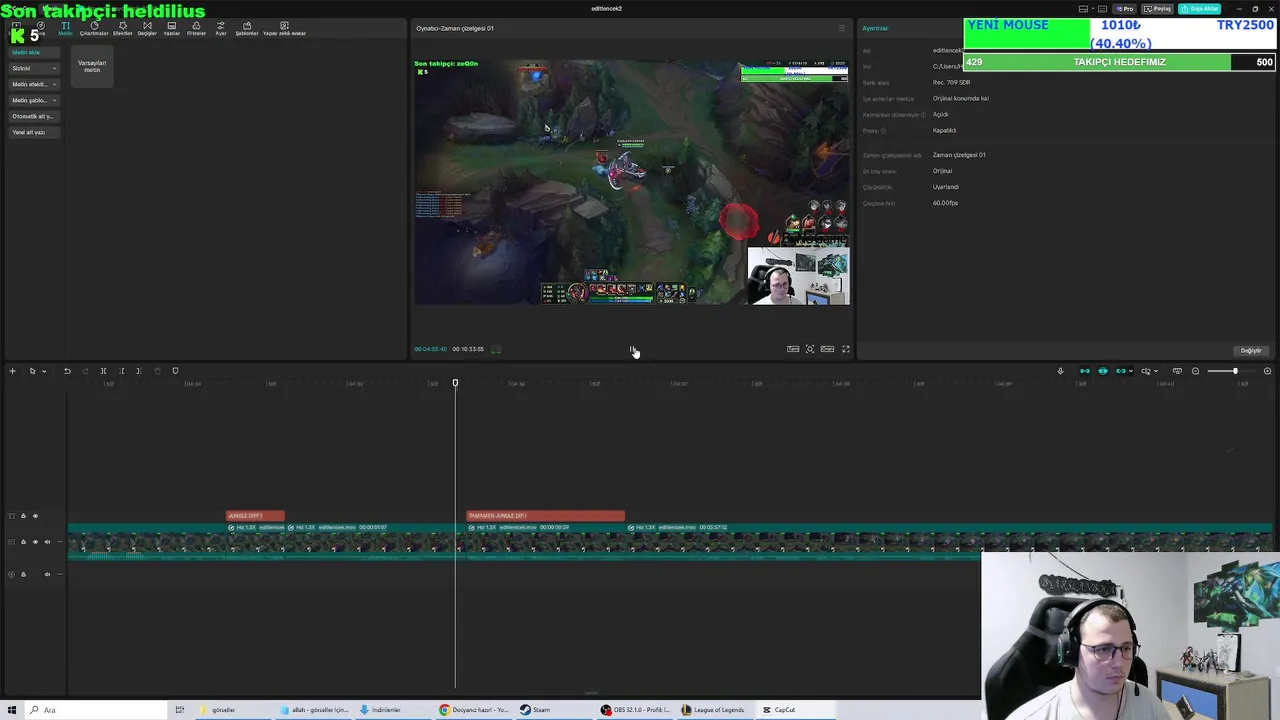Open the Şablonlar templates tab
Viewport: 1280px width, 720px height.
coord(247,28)
